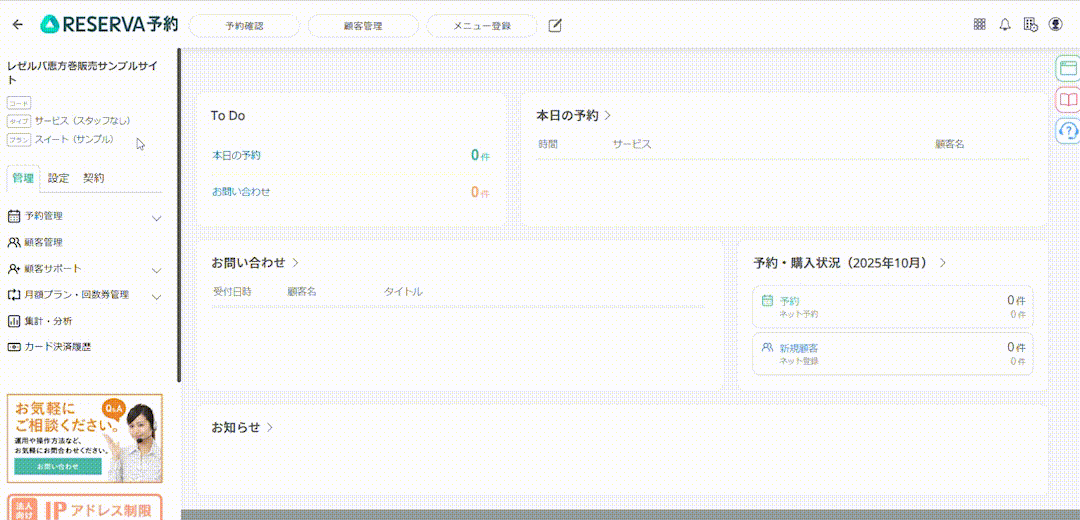Open the お知らせ heading link
This screenshot has height=520, width=1080.
[242, 427]
